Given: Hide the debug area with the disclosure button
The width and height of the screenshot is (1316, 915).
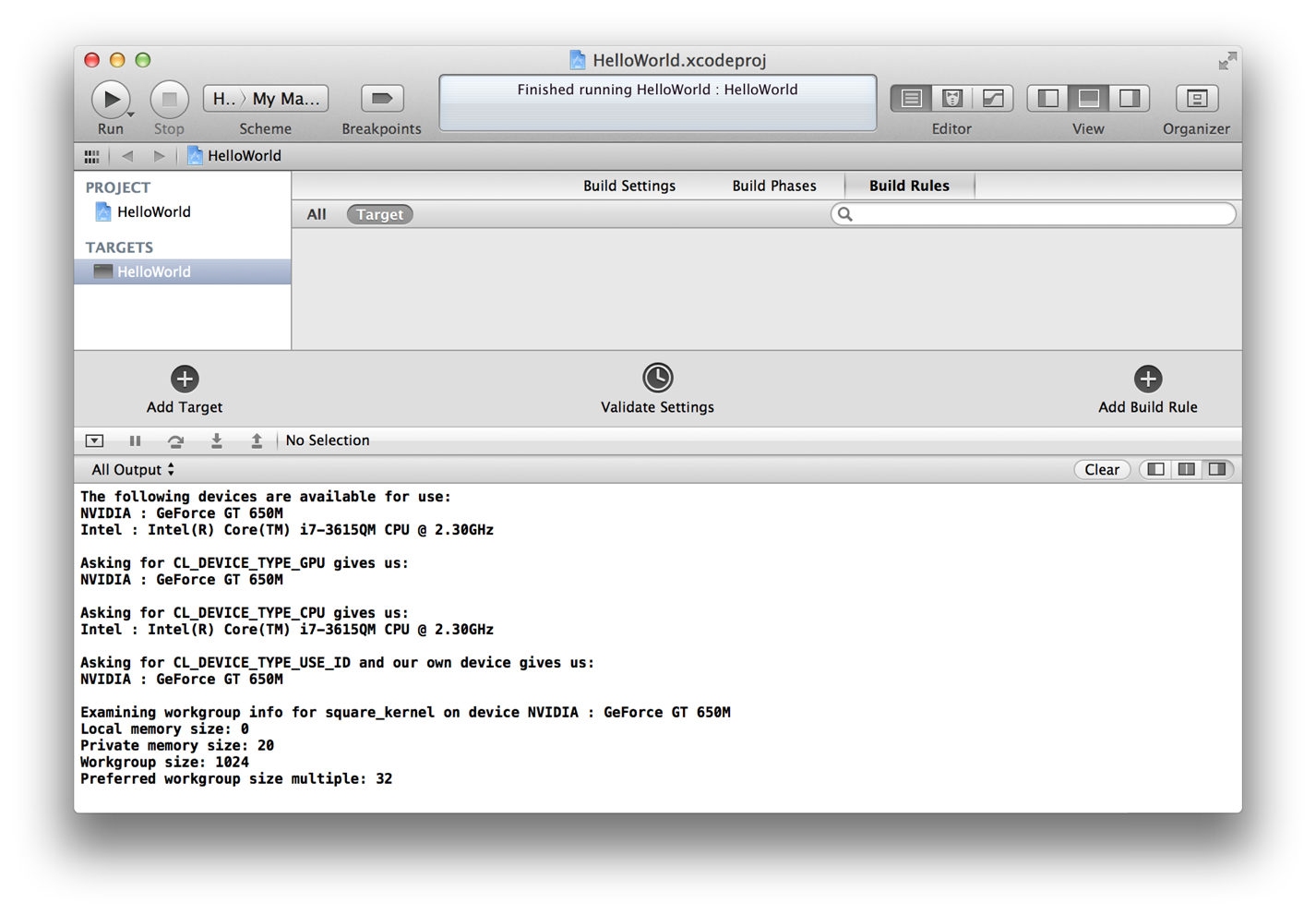Looking at the screenshot, I should 94,440.
